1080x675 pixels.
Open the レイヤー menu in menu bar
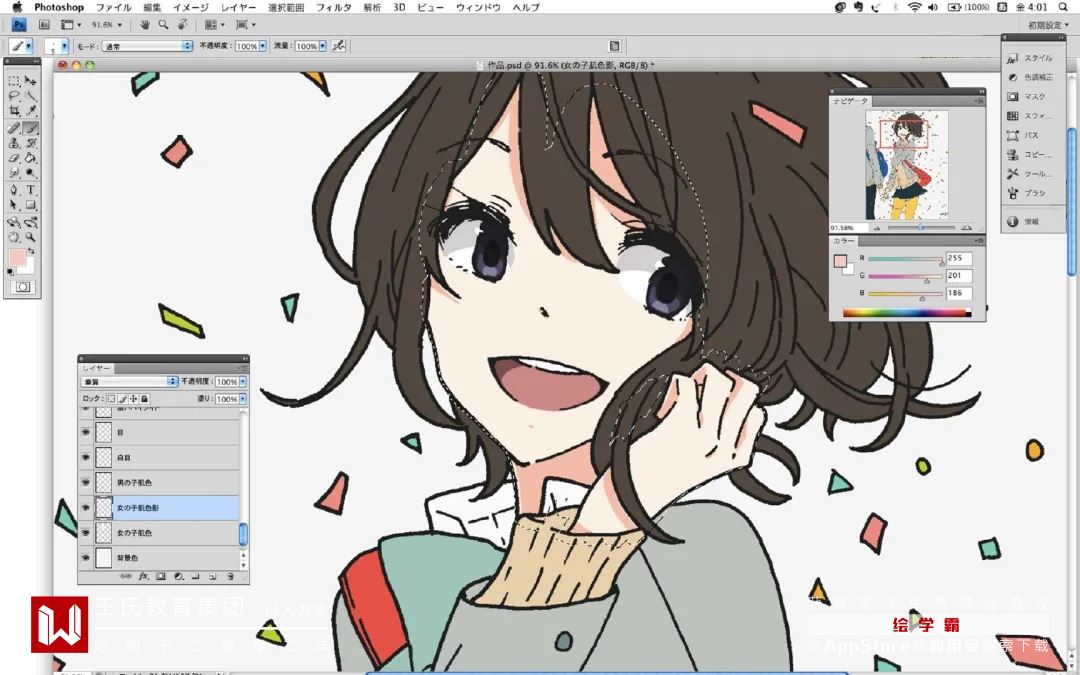point(238,8)
